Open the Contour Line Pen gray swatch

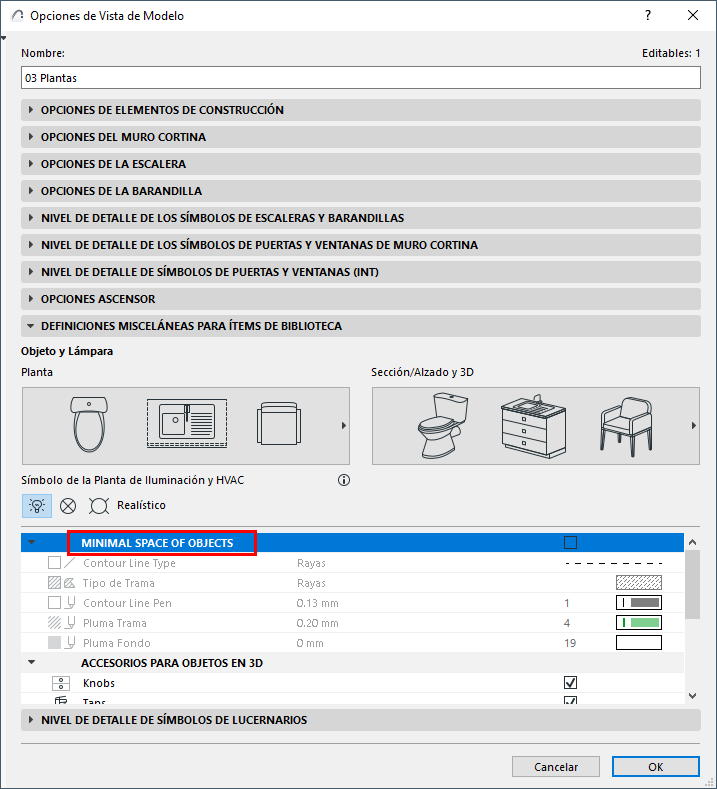pyautogui.click(x=639, y=603)
